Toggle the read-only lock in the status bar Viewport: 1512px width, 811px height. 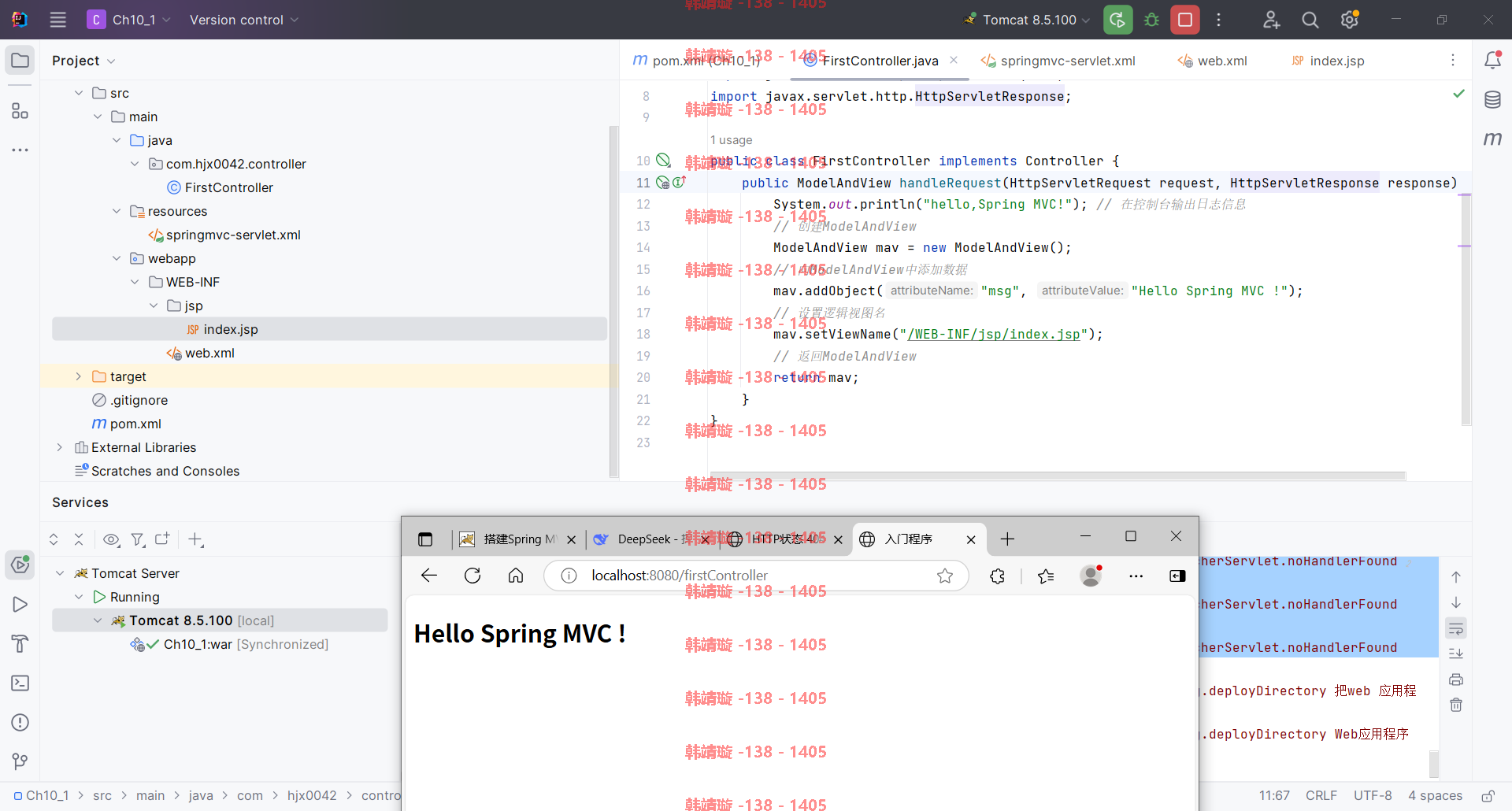[x=1488, y=796]
